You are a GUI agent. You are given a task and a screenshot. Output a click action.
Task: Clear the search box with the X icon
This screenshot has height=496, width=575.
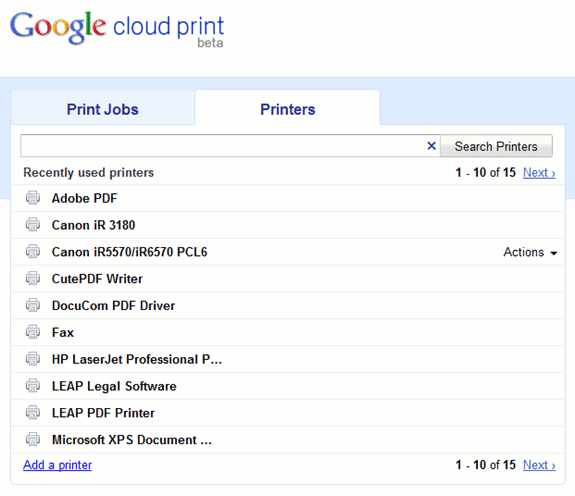click(x=432, y=146)
